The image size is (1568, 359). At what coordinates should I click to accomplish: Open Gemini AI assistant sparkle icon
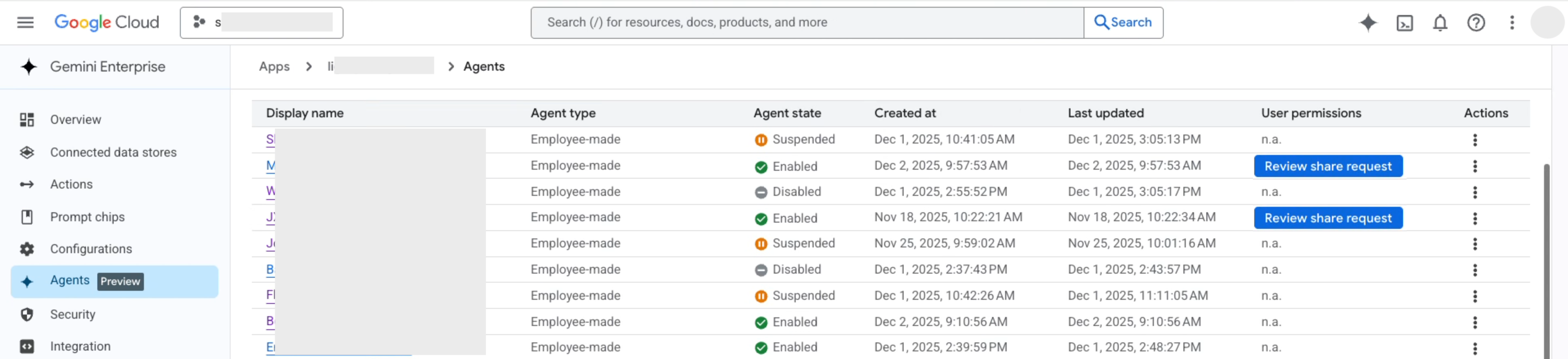(1368, 22)
